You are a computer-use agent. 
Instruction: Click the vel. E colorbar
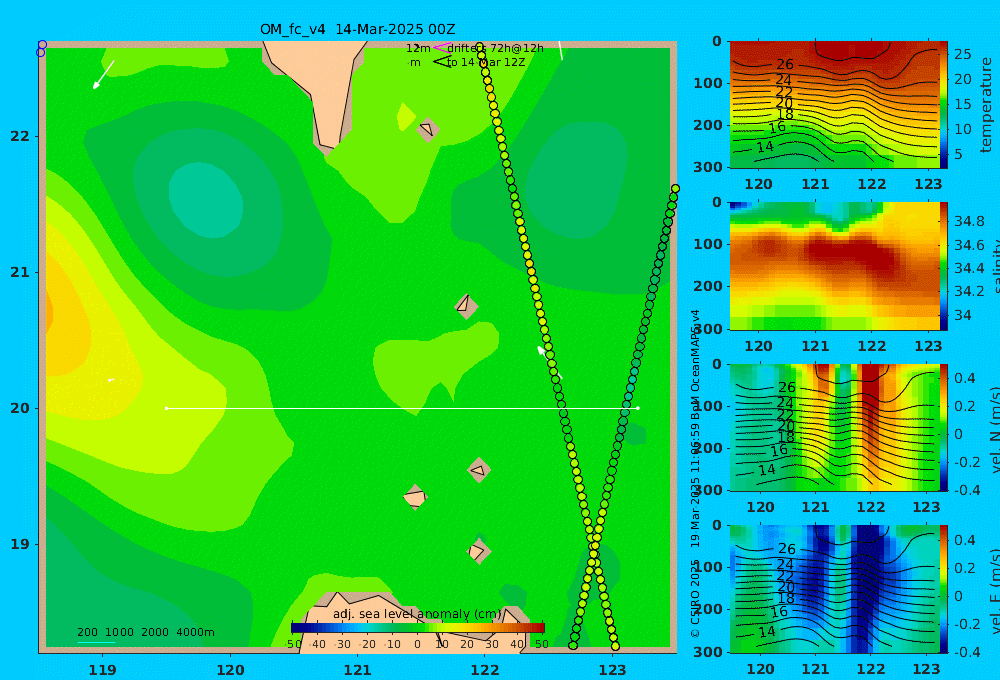coord(944,589)
